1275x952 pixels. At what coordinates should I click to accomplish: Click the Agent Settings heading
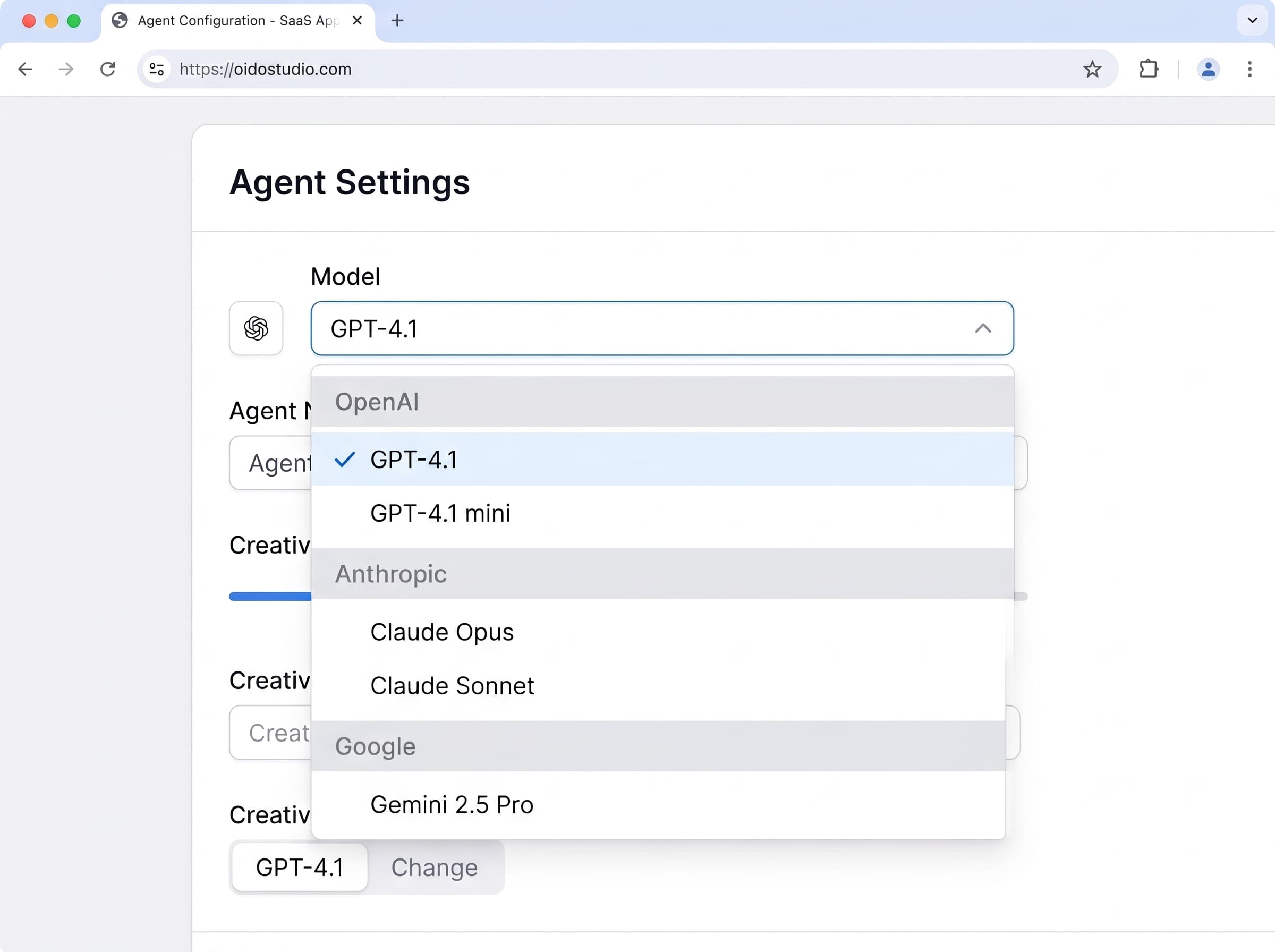pos(349,182)
